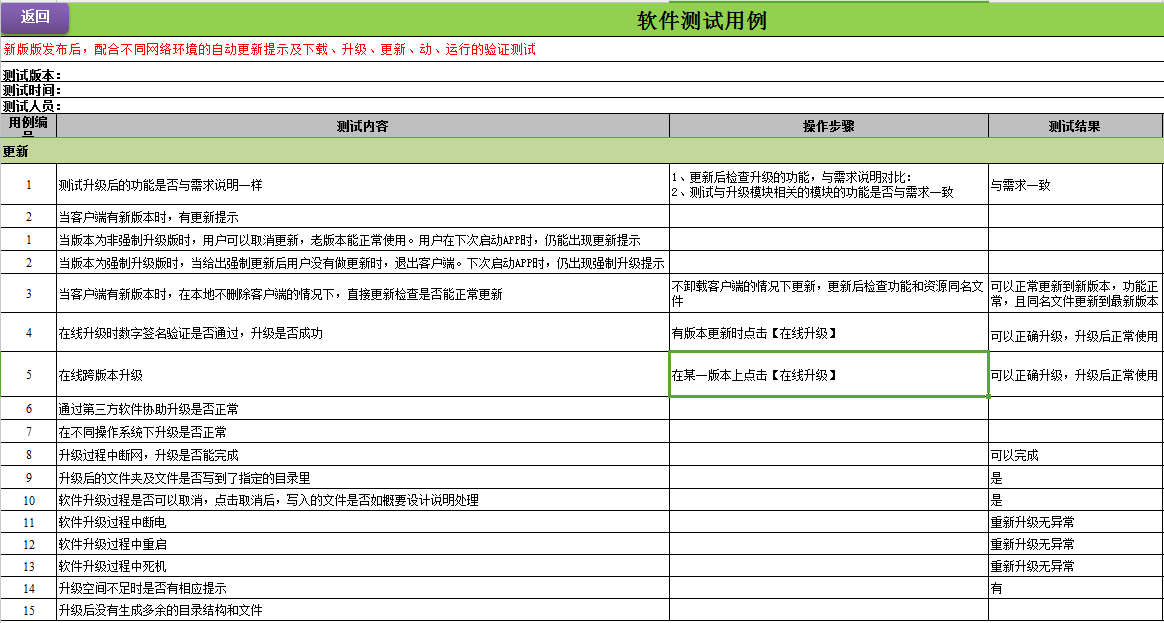Select 重新升级无异常 in the 重启 row
Screen dimensions: 1164x623
1074,544
